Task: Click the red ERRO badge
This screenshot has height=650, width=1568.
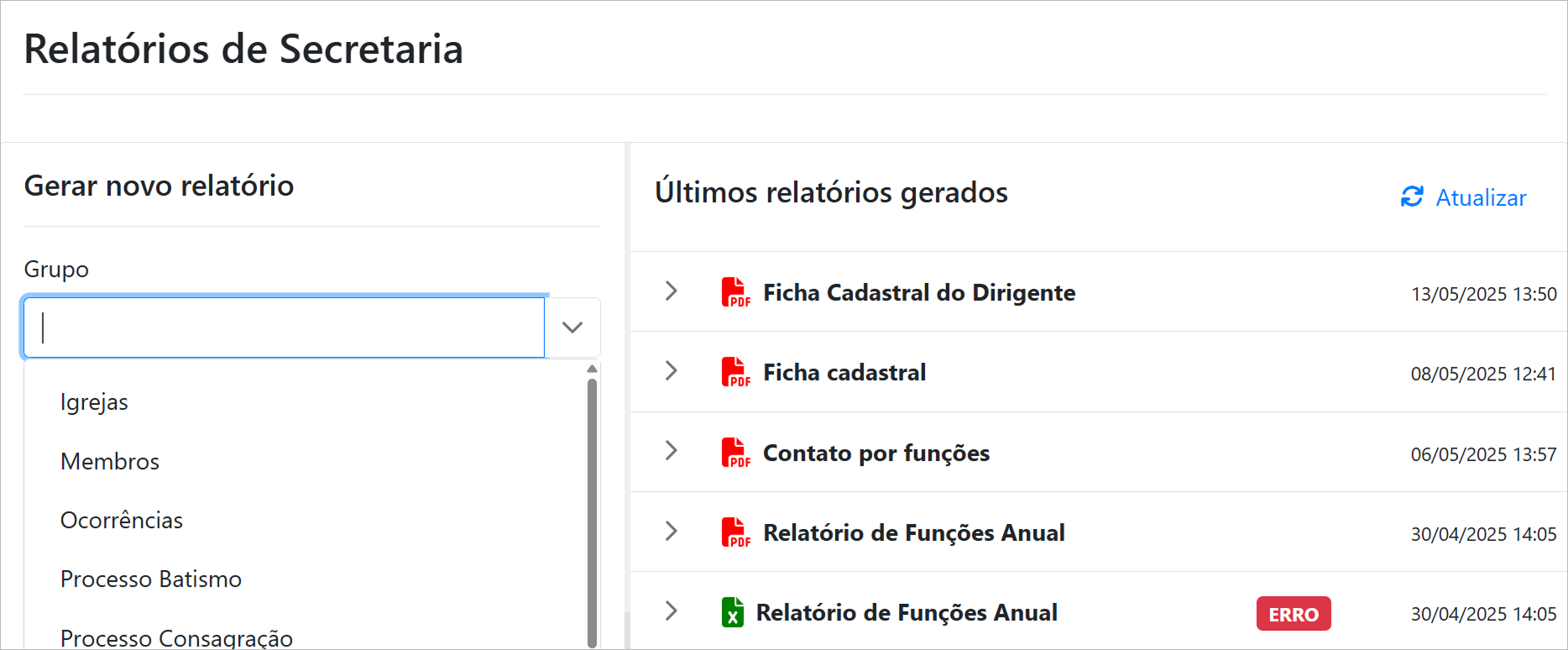Action: 1293,614
